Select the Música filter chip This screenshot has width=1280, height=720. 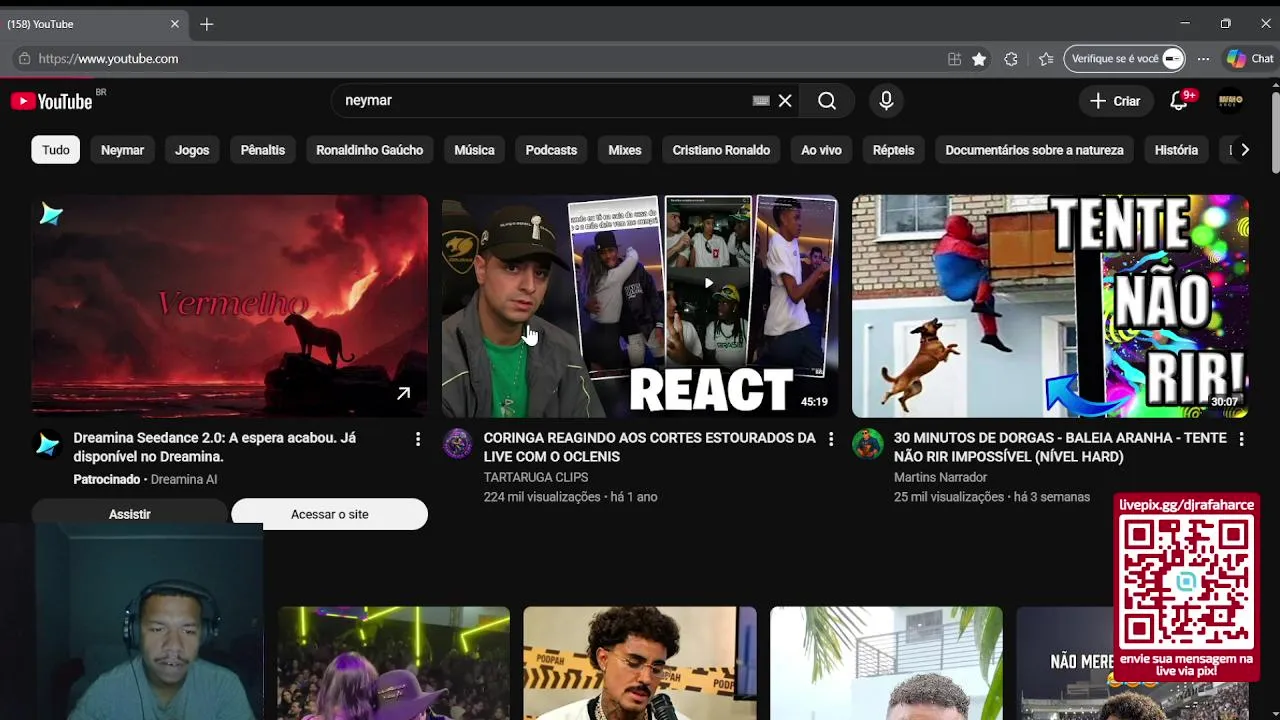pyautogui.click(x=474, y=150)
